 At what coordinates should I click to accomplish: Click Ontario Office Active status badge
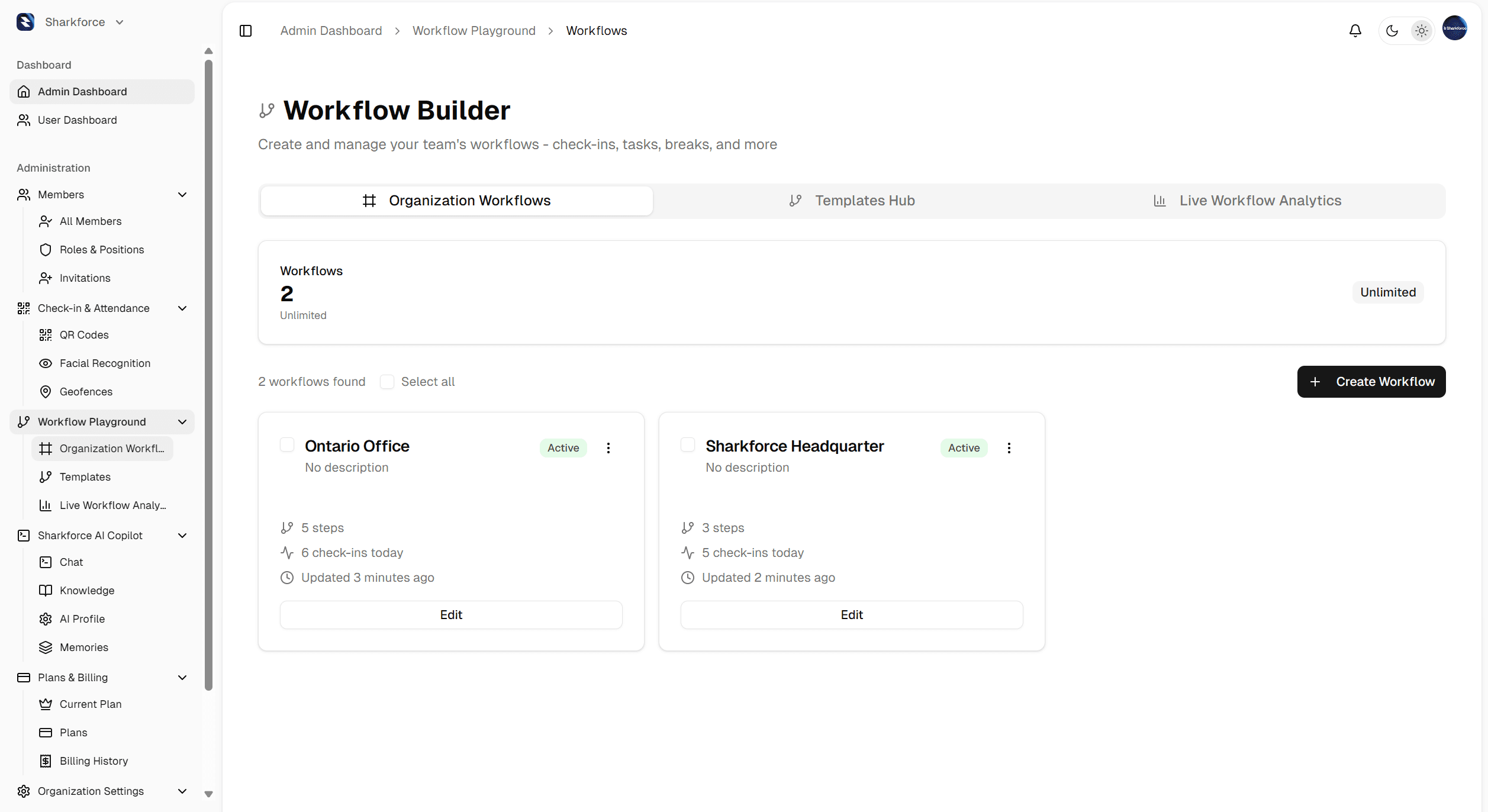click(x=563, y=448)
